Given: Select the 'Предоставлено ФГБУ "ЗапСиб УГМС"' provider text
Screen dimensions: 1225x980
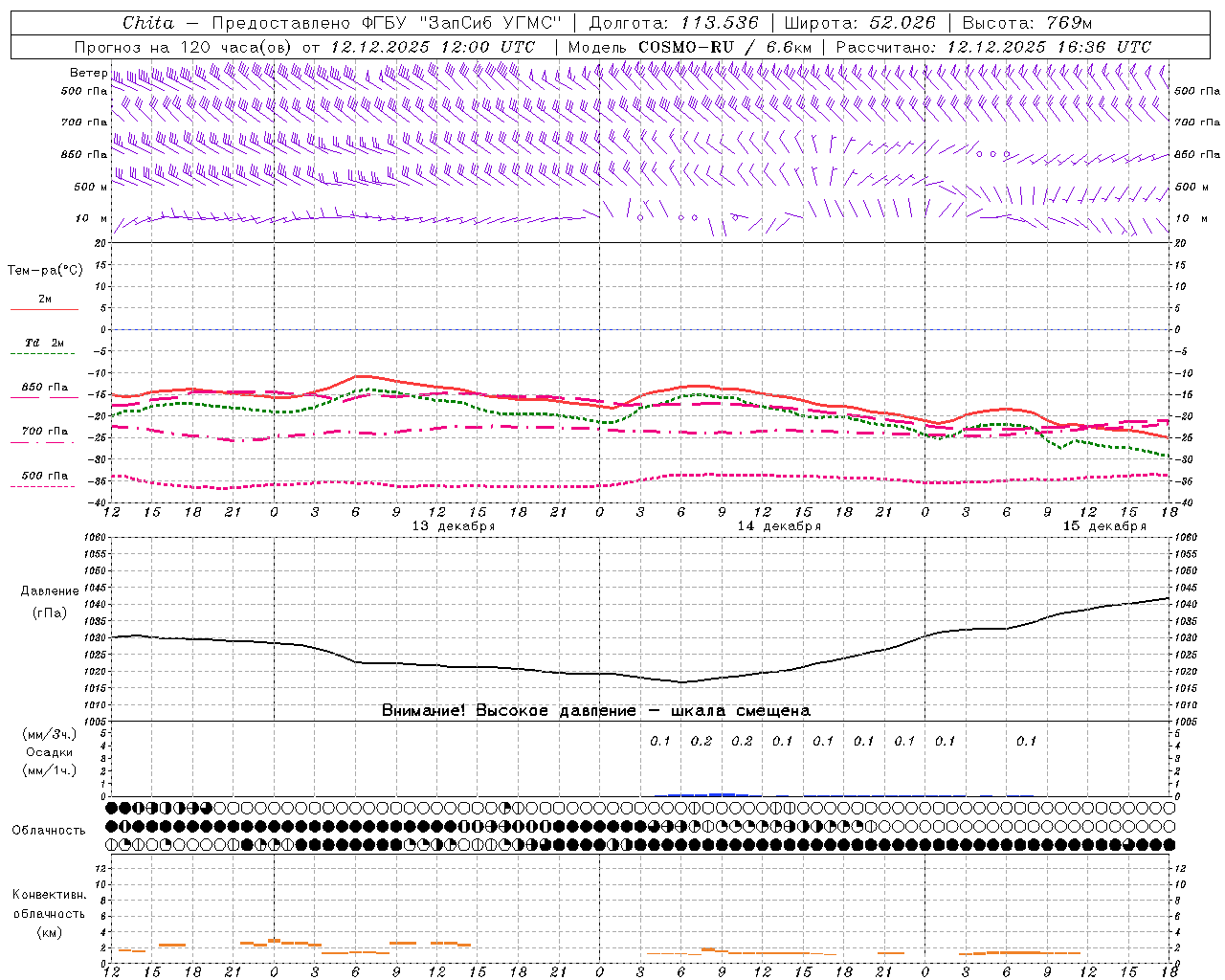Looking at the screenshot, I should (386, 23).
